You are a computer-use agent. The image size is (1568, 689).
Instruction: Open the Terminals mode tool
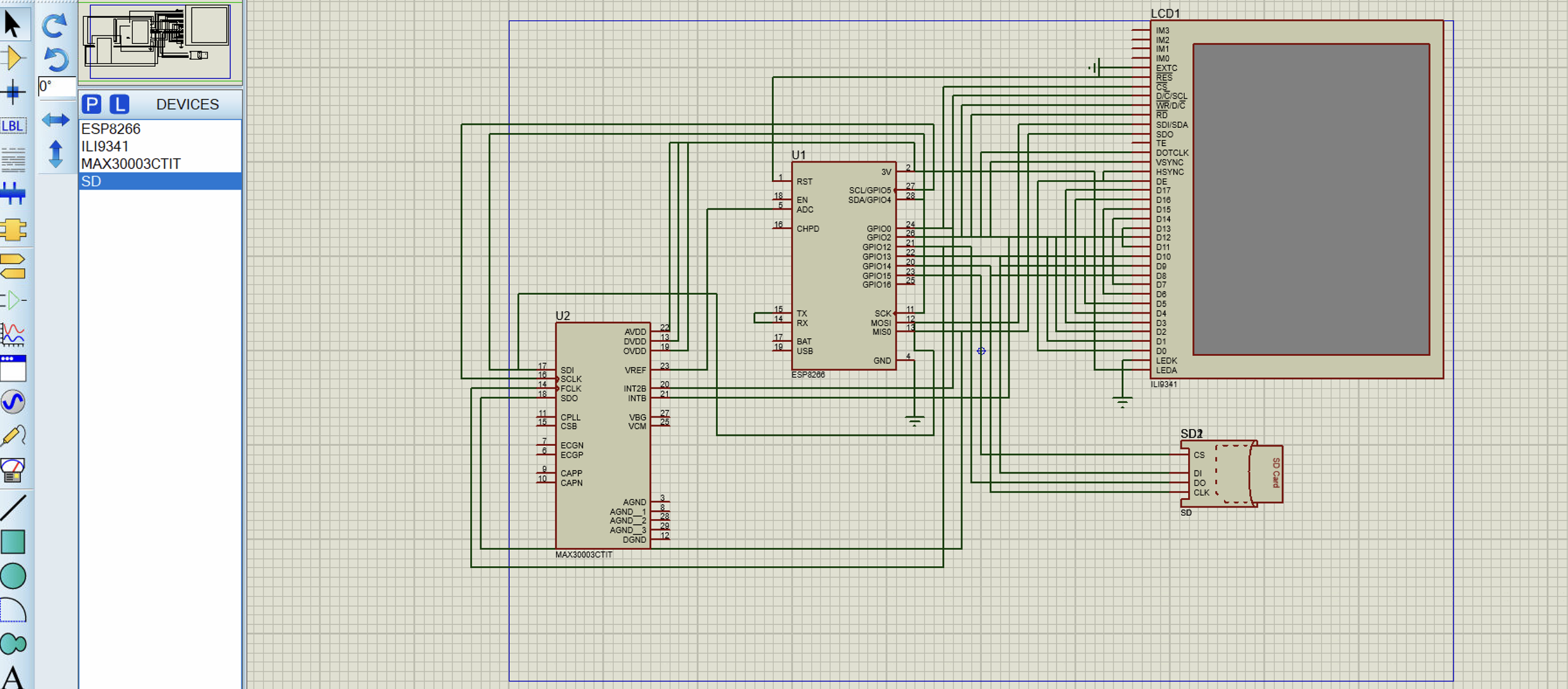point(13,266)
